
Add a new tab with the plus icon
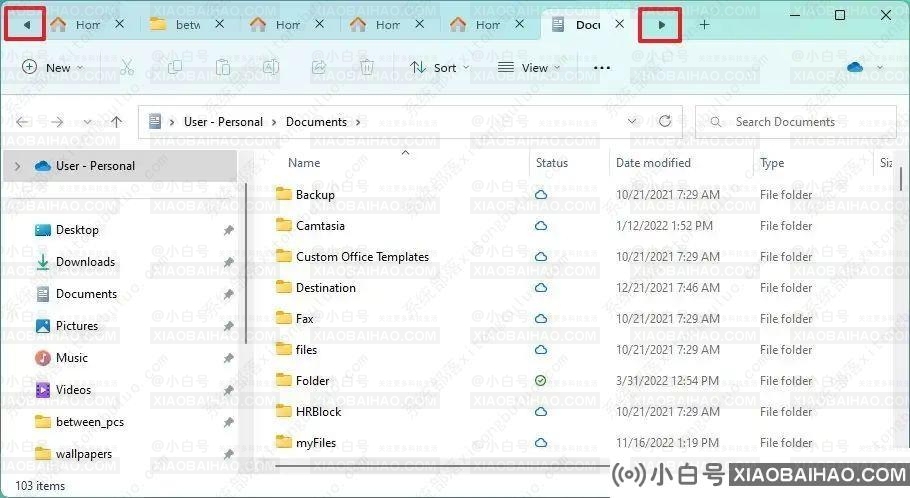click(704, 25)
